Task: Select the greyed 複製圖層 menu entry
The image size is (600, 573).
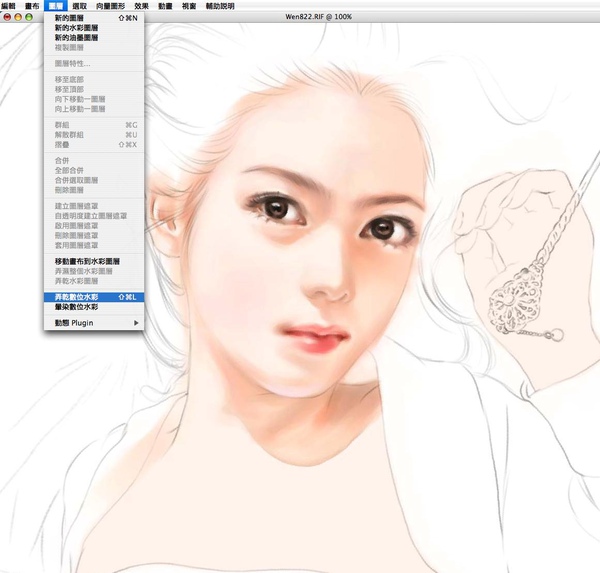Action: [94, 47]
